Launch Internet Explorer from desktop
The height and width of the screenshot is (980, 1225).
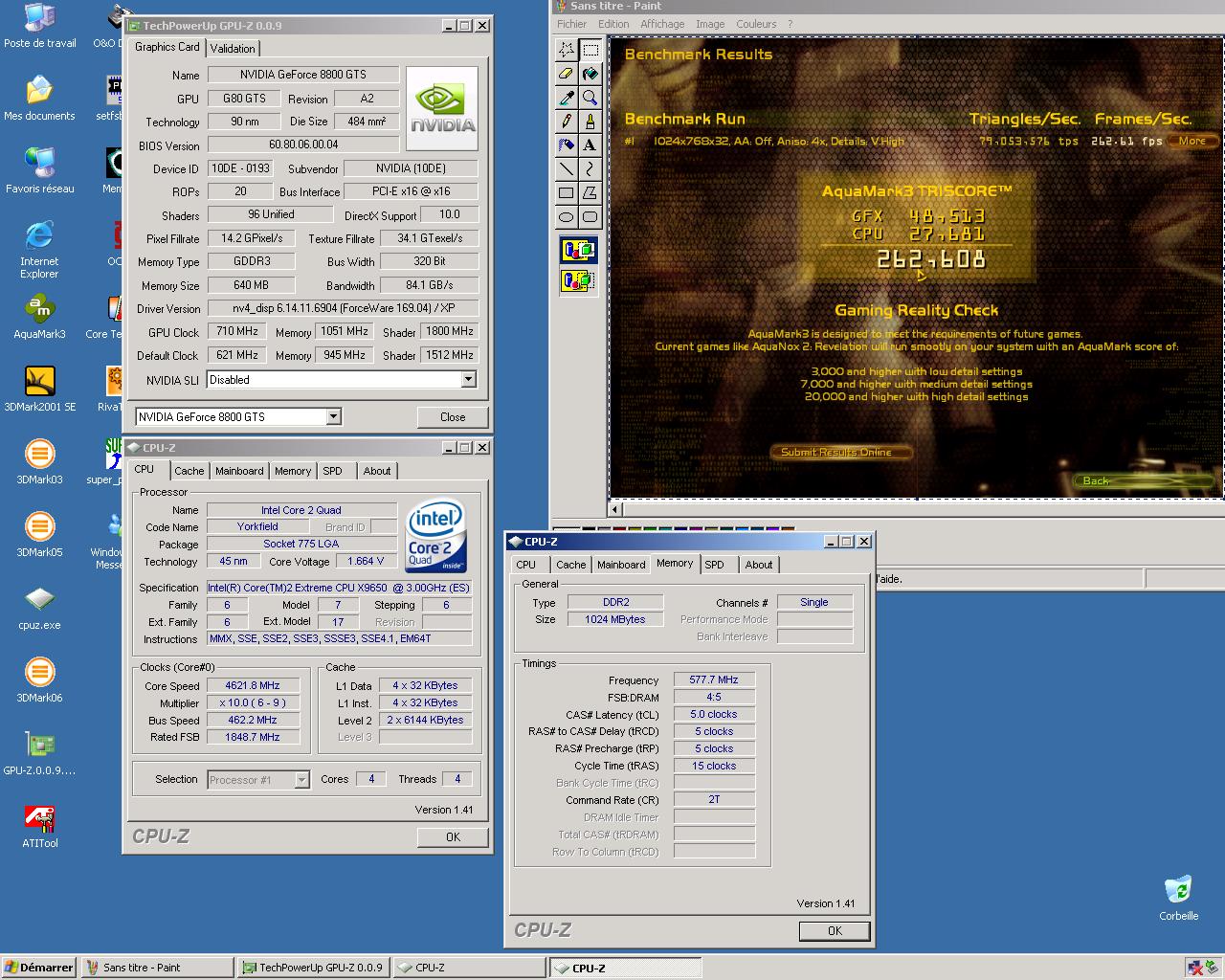39,251
